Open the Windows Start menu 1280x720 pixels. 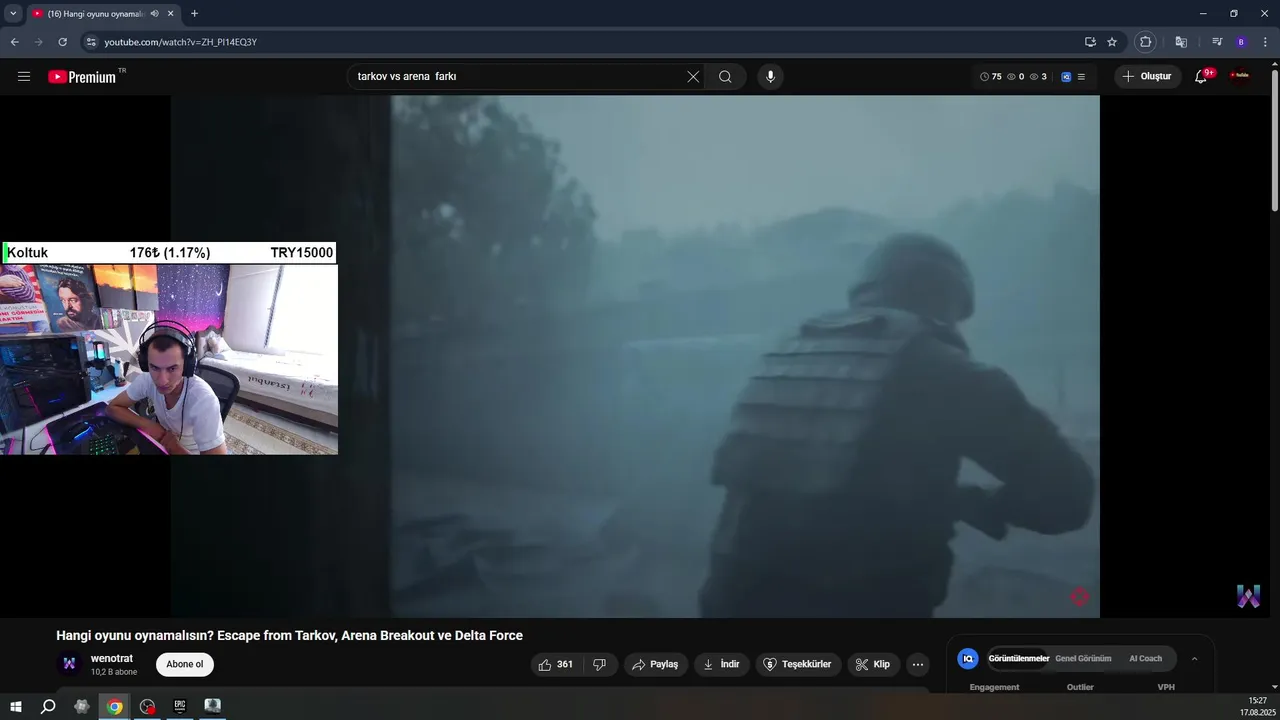click(x=16, y=707)
